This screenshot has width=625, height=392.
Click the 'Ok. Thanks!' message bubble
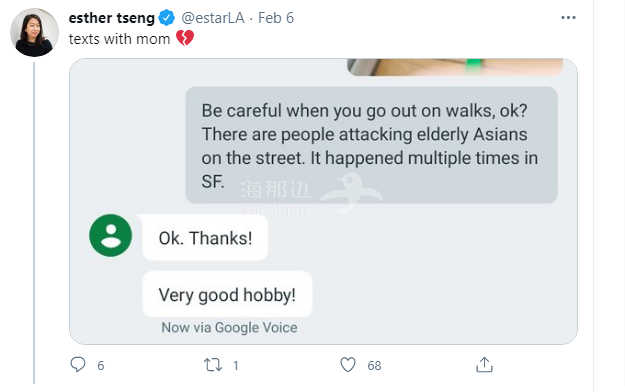click(205, 238)
